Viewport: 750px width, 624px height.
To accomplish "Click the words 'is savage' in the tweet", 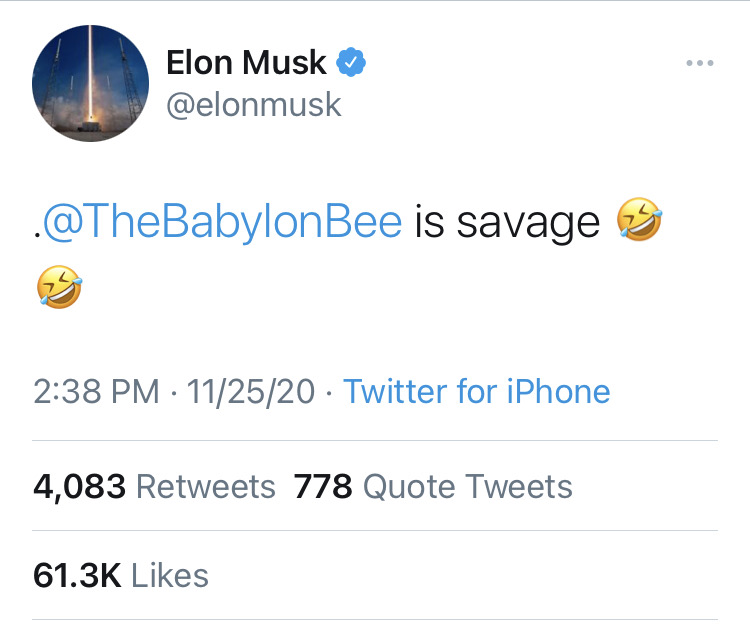I will (x=508, y=222).
